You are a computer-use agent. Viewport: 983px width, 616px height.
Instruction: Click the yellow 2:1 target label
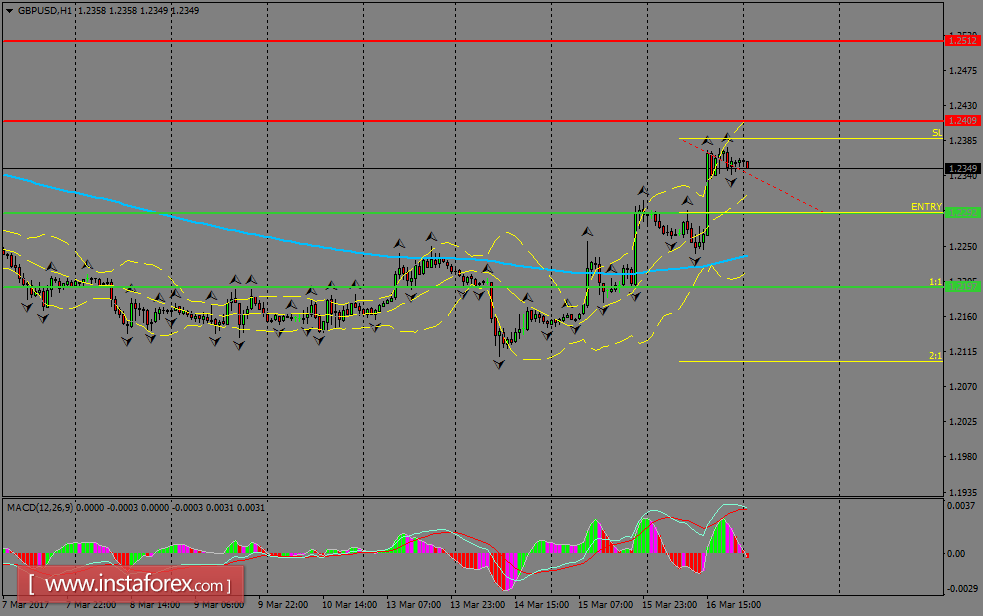pyautogui.click(x=935, y=356)
